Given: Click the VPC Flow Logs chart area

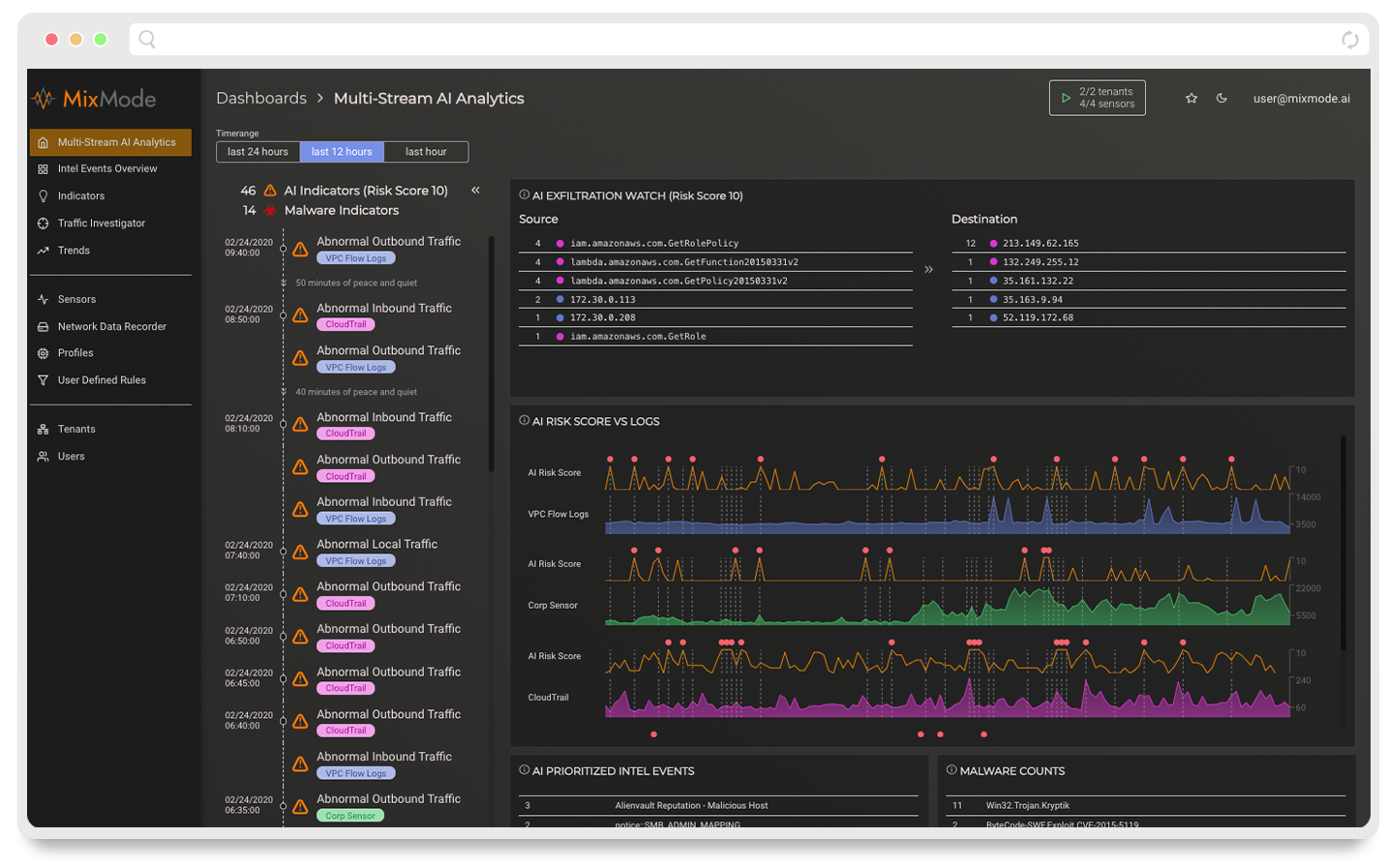Looking at the screenshot, I should click(x=948, y=515).
